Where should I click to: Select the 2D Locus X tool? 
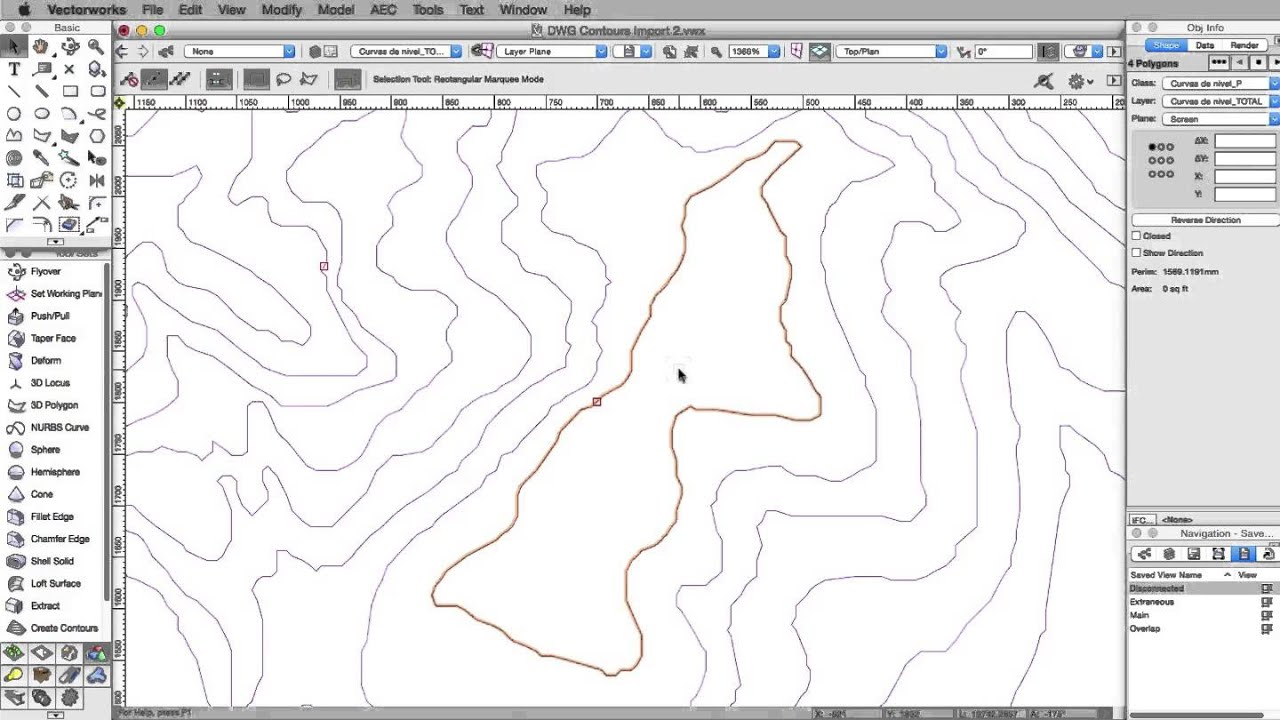pyautogui.click(x=69, y=69)
